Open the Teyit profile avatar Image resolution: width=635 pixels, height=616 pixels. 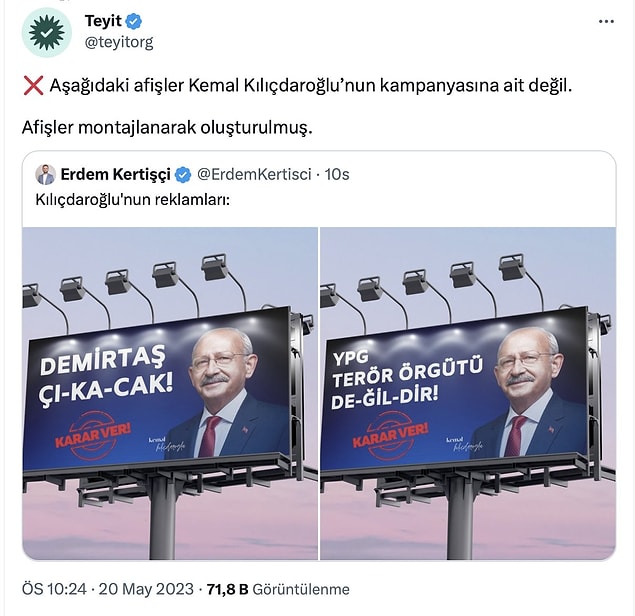pos(47,32)
